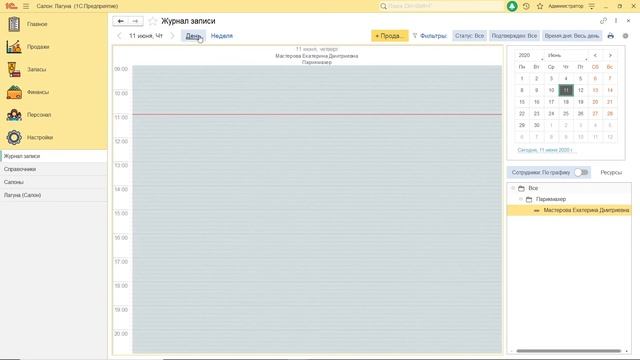
Task: Select June 12 in calendar
Action: 580,90
